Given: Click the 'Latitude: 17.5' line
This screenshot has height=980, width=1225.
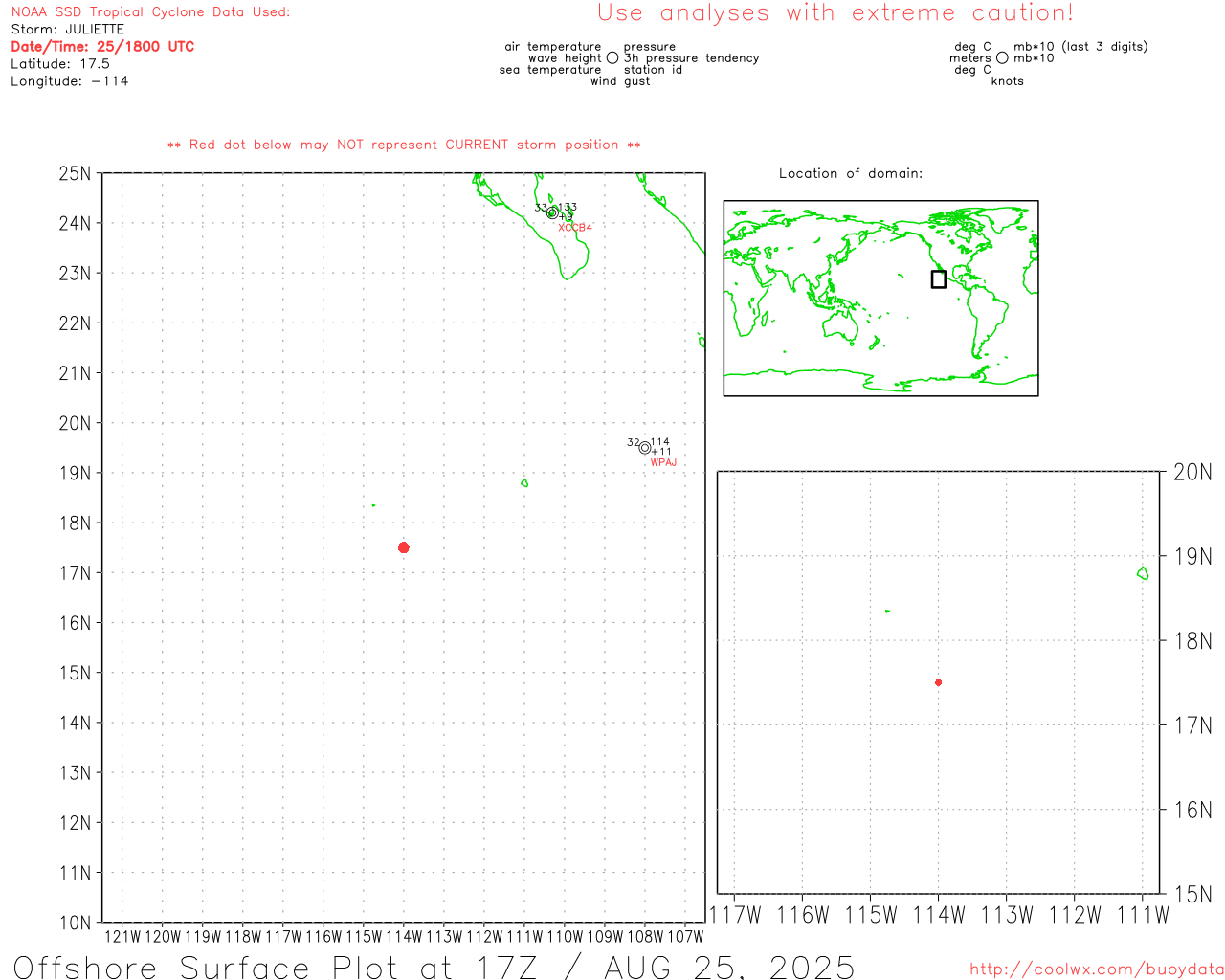Looking at the screenshot, I should point(60,64).
